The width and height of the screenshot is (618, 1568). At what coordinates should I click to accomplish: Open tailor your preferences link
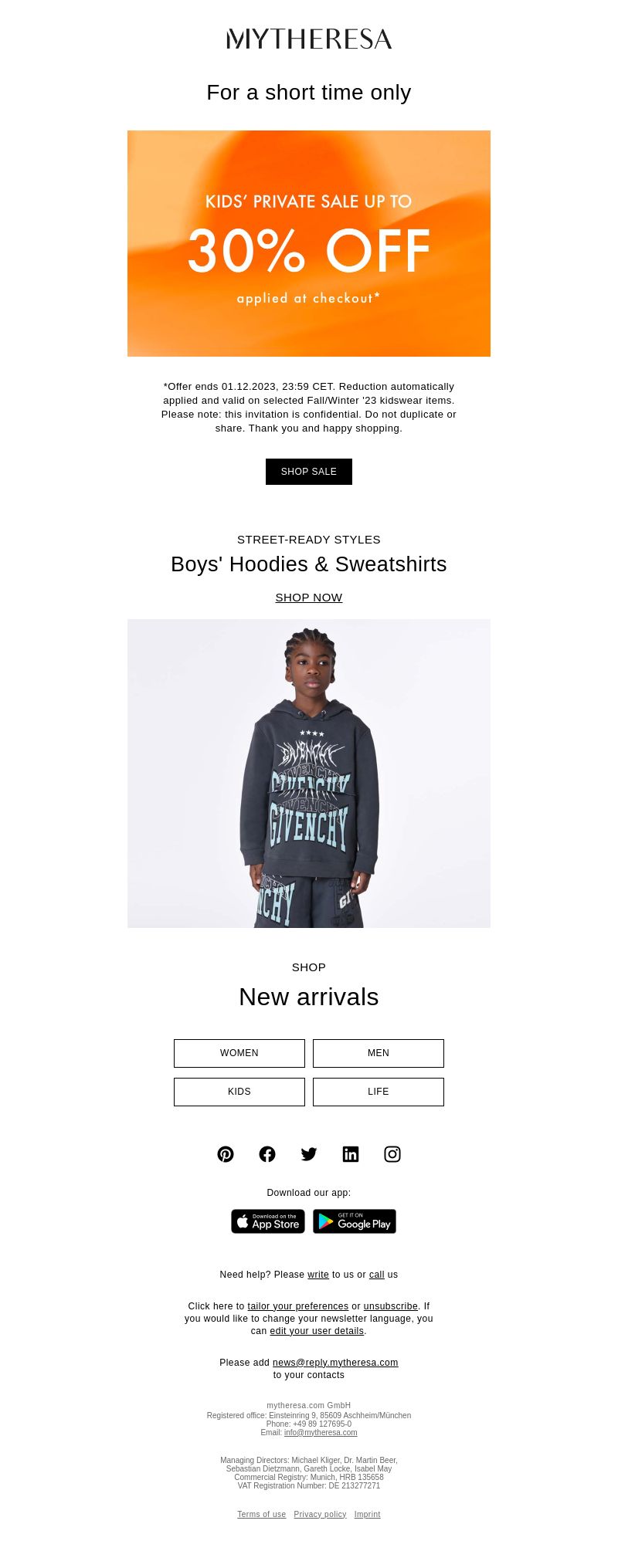click(x=298, y=1306)
